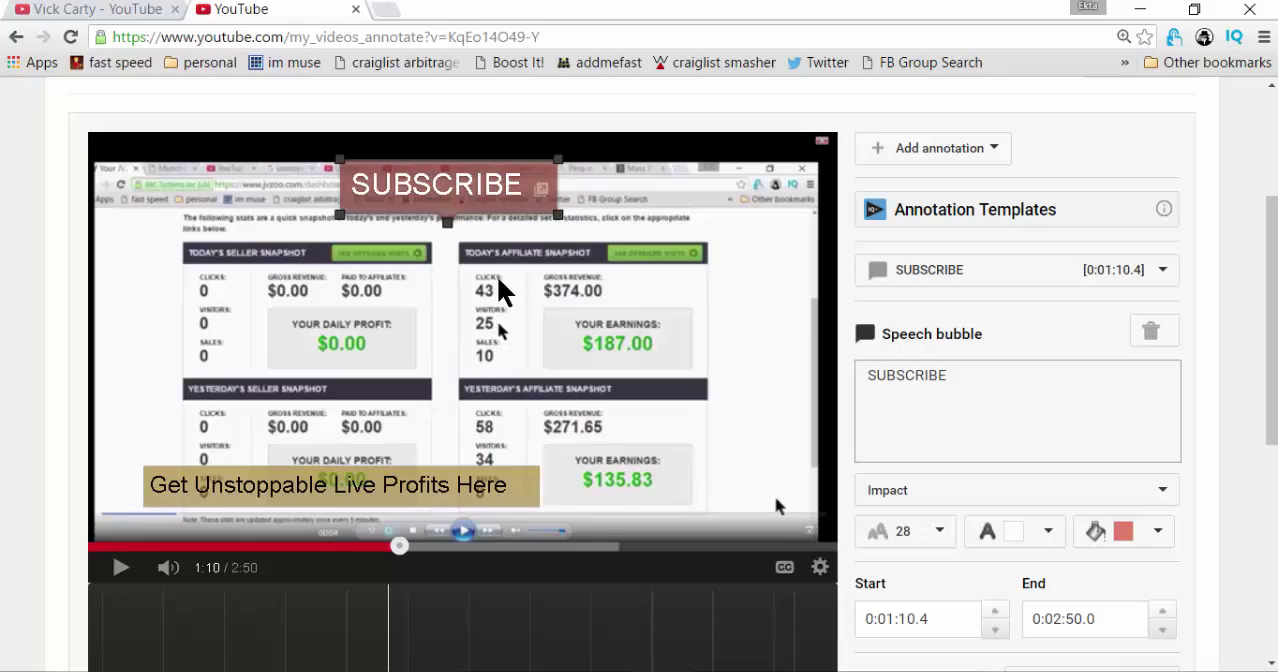The width and height of the screenshot is (1278, 672).
Task: Click the address bar URL
Action: [326, 37]
